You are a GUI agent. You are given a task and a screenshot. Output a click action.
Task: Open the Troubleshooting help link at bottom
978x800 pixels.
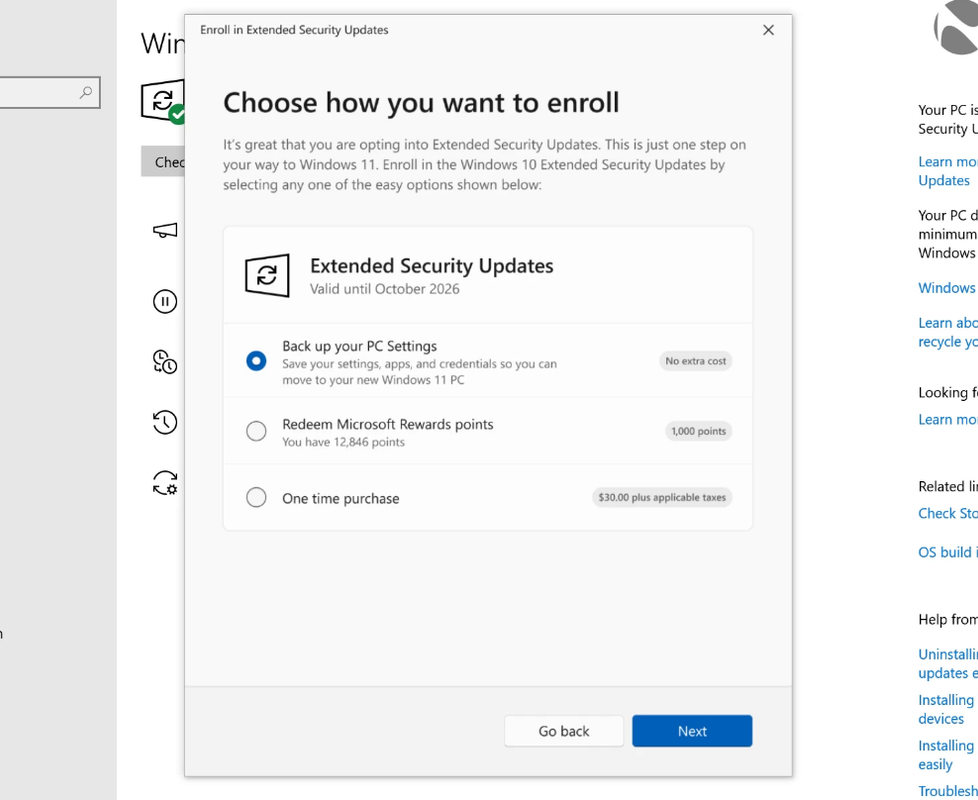[x=947, y=791]
